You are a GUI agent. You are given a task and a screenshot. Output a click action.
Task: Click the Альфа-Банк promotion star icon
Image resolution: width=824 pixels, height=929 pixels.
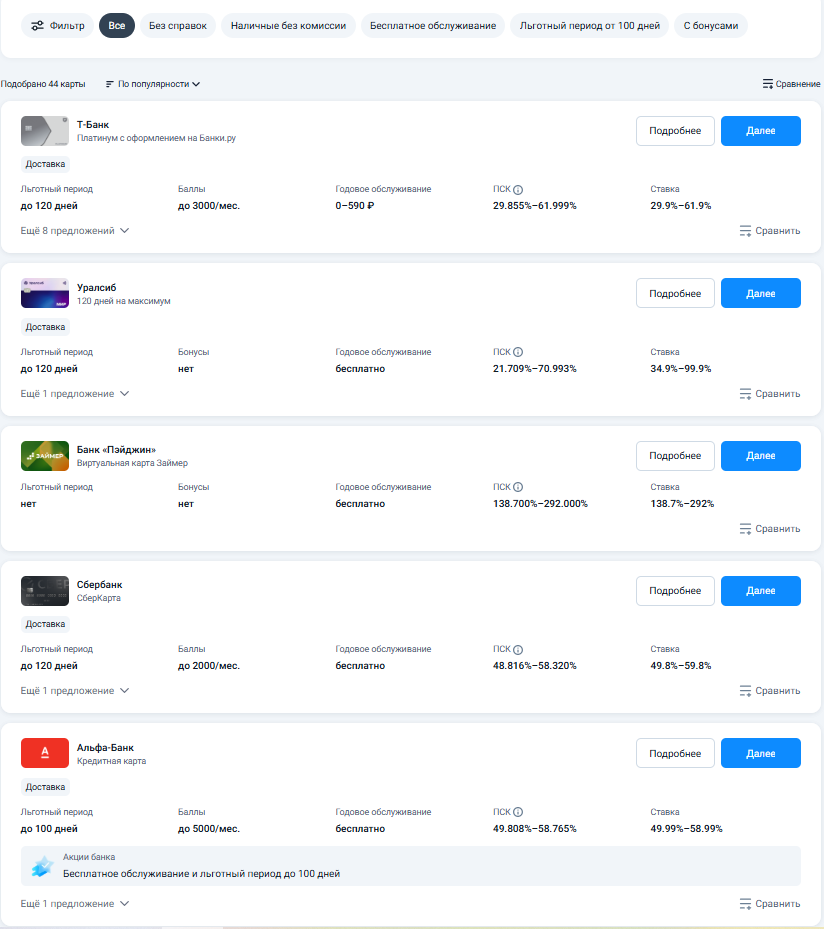(x=42, y=866)
